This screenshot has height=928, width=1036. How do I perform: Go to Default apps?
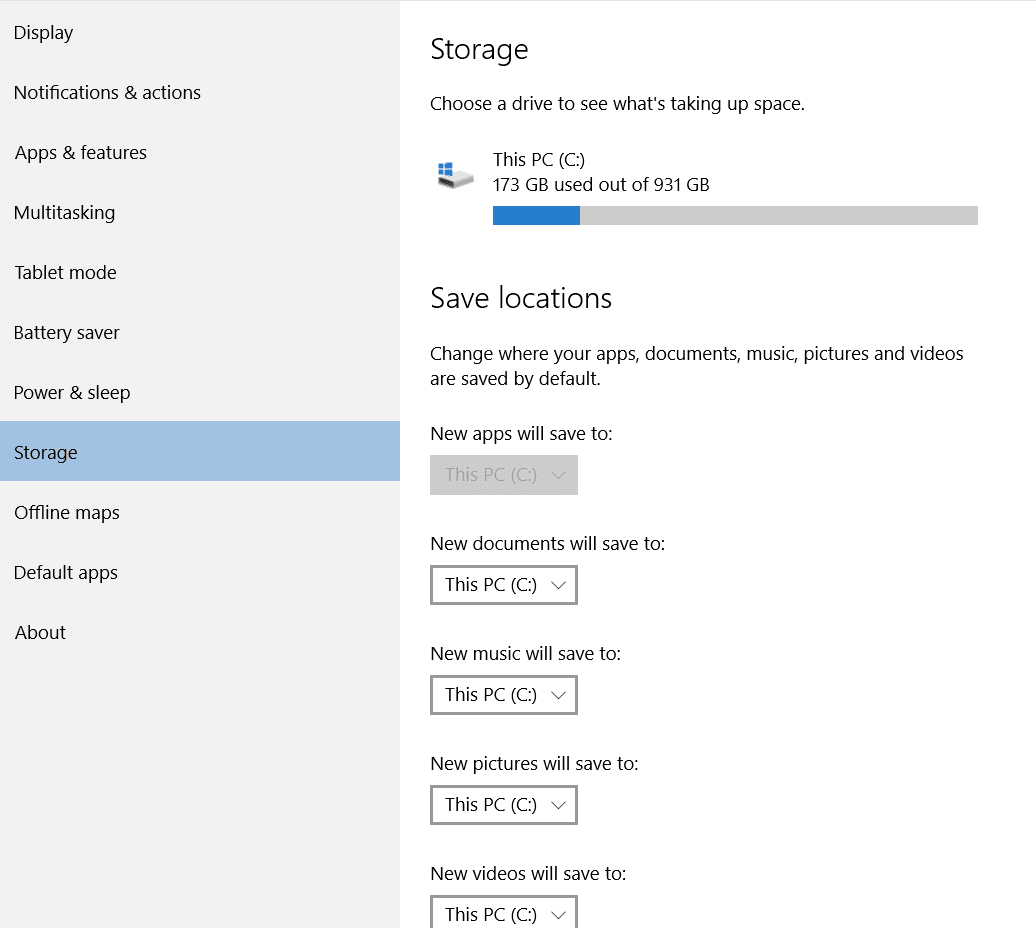point(200,573)
